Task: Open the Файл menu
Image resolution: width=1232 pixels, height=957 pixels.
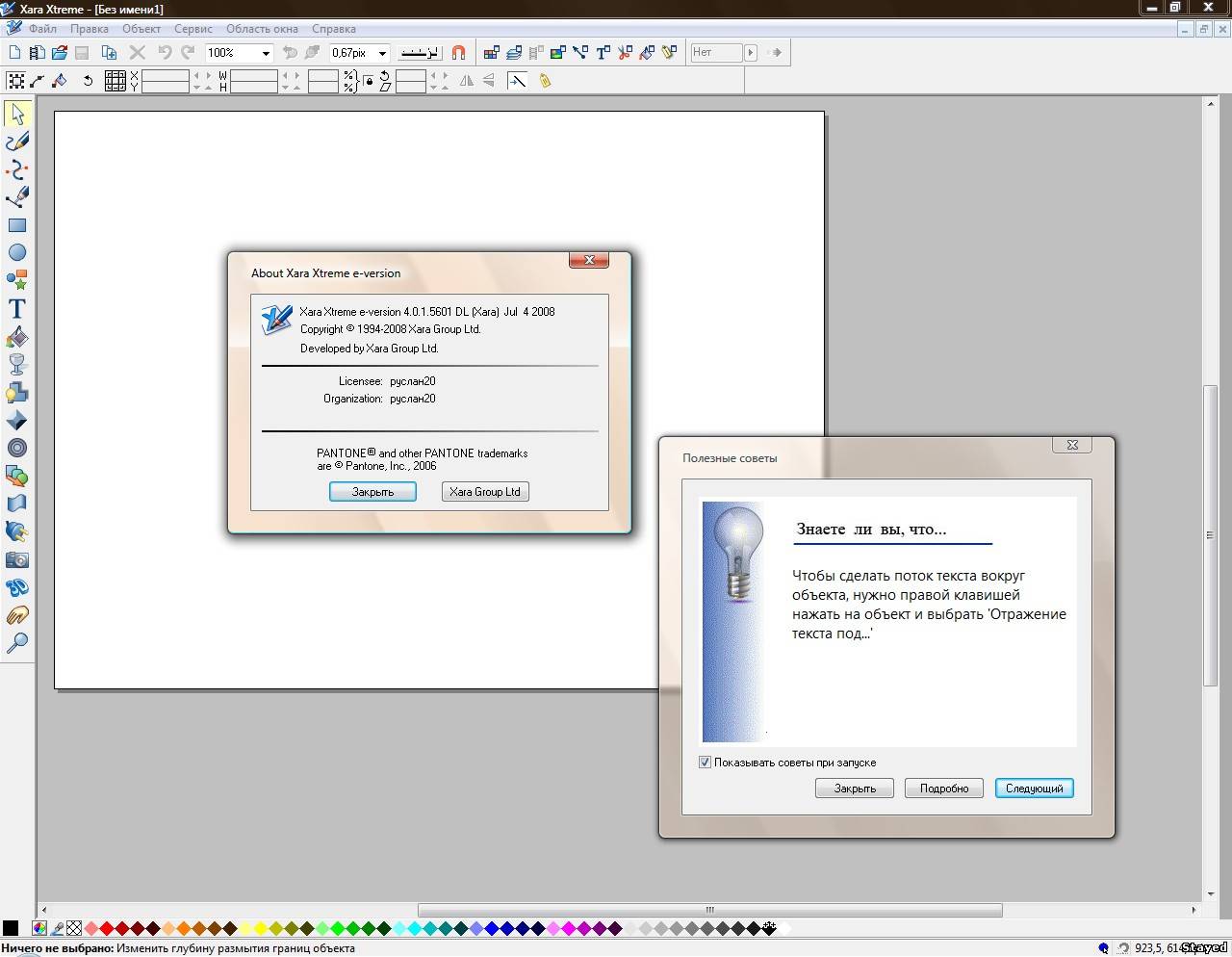Action: click(x=42, y=29)
